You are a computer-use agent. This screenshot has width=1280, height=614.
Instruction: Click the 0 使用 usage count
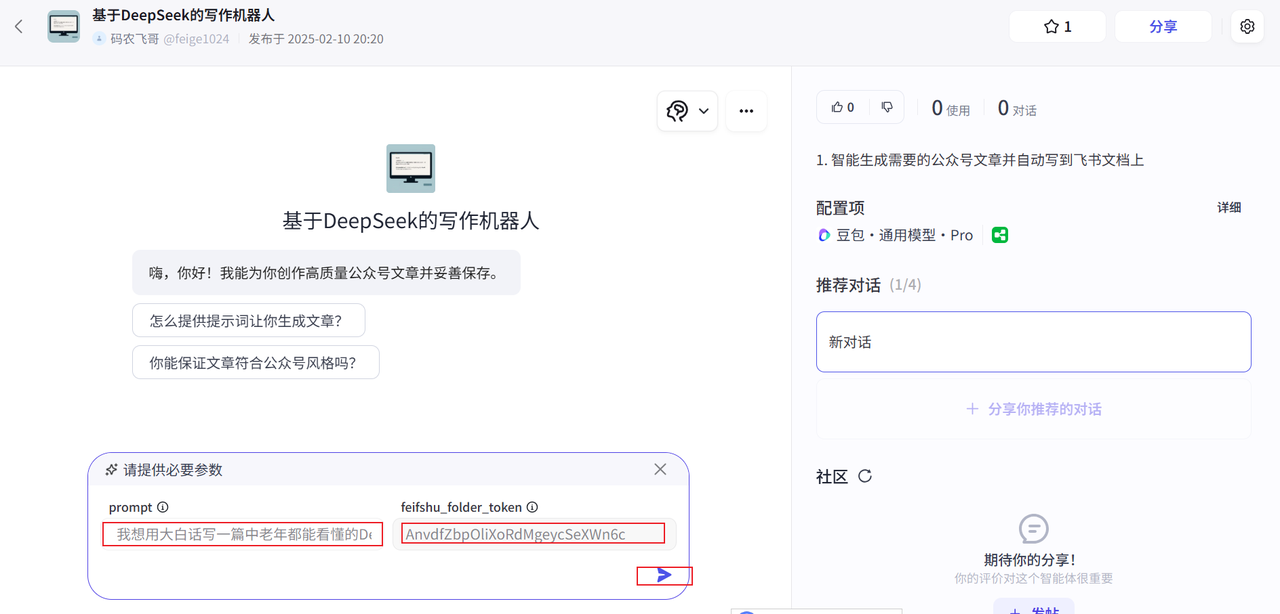click(x=951, y=108)
